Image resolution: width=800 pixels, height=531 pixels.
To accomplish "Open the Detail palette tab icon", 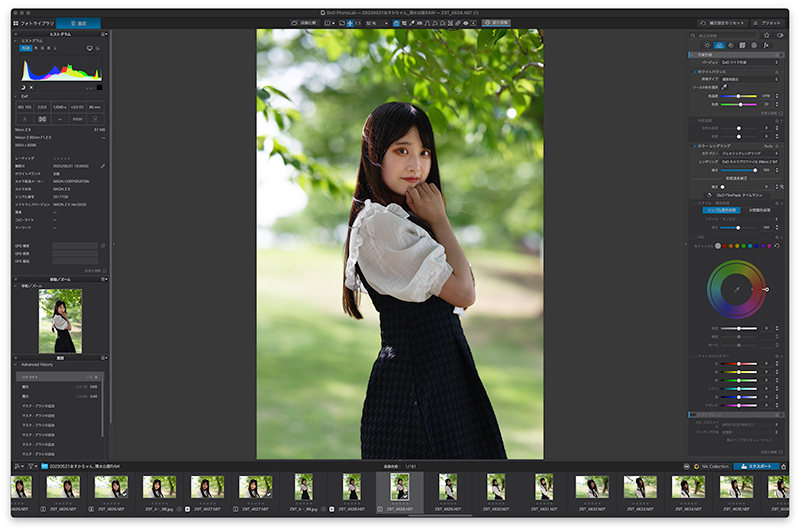I will point(731,45).
